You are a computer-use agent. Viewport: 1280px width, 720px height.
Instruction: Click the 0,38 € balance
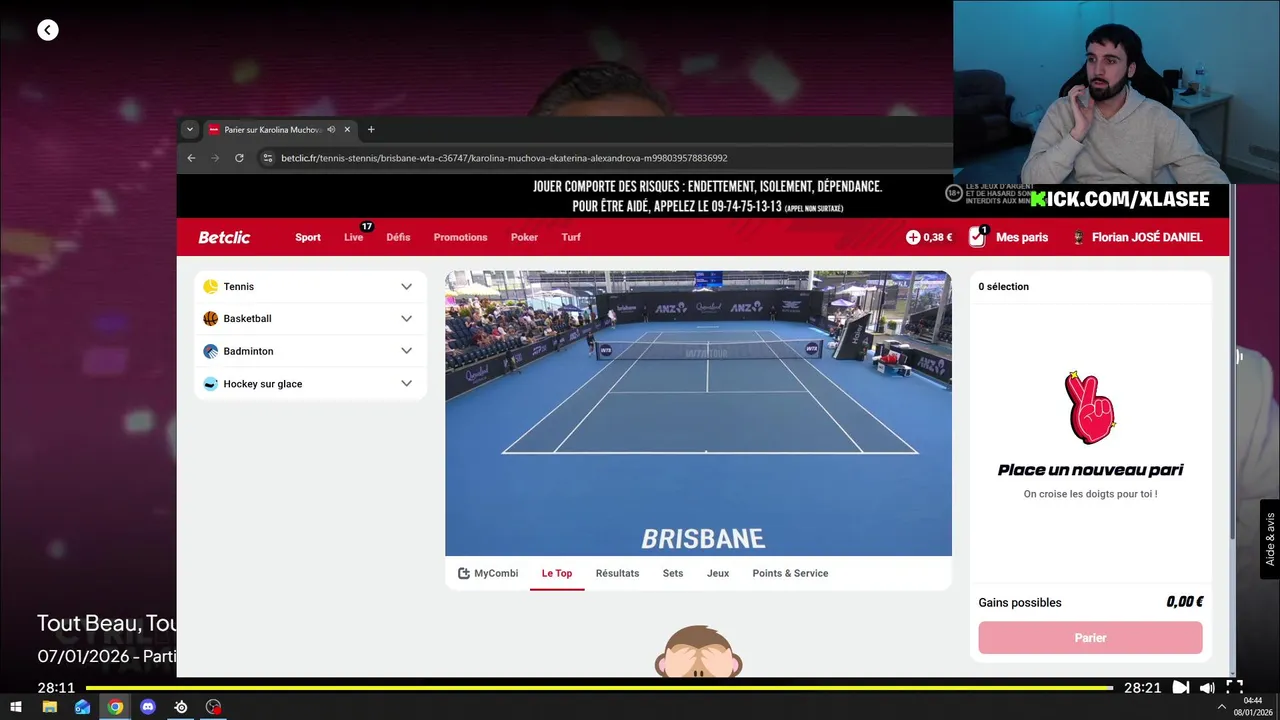click(938, 237)
